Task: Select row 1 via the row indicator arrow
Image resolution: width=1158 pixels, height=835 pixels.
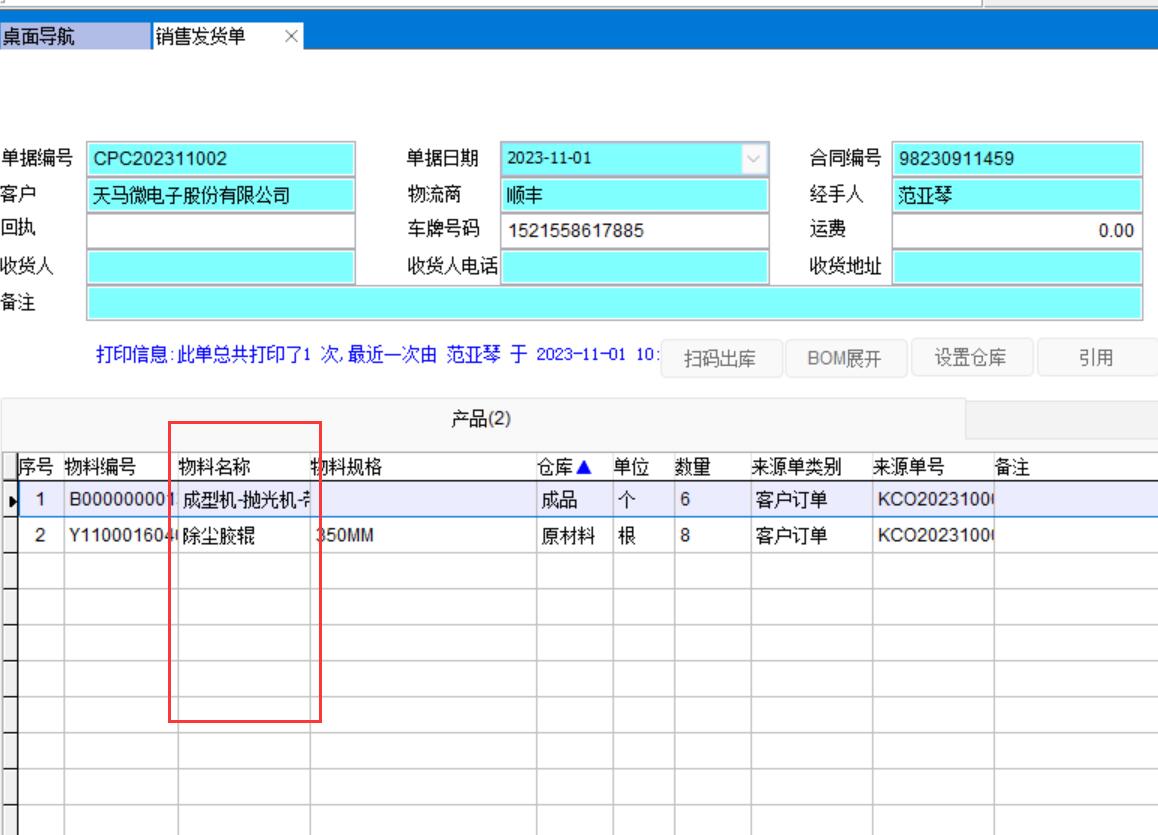Action: tap(11, 500)
